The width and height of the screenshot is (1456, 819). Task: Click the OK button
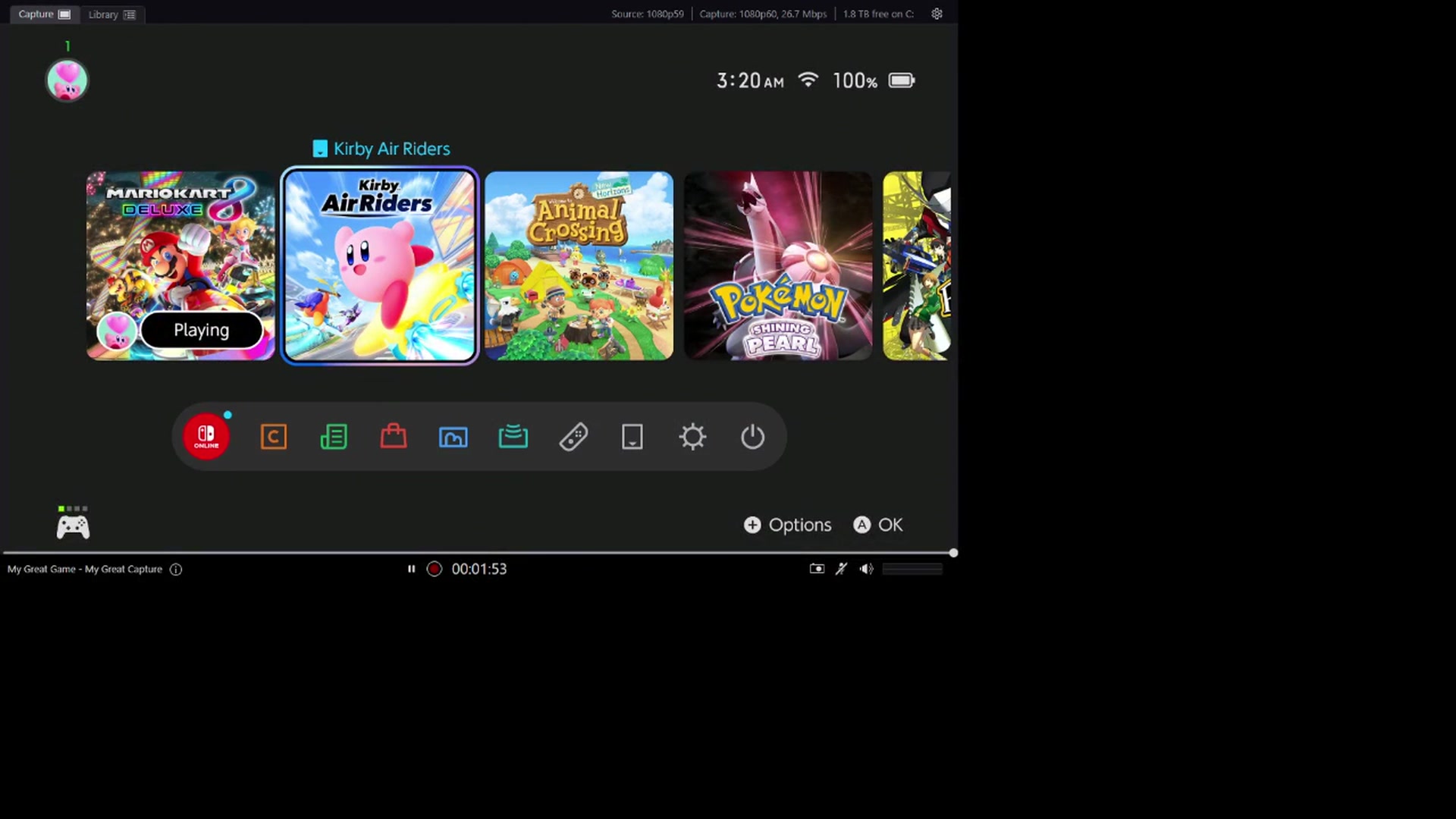(x=878, y=525)
